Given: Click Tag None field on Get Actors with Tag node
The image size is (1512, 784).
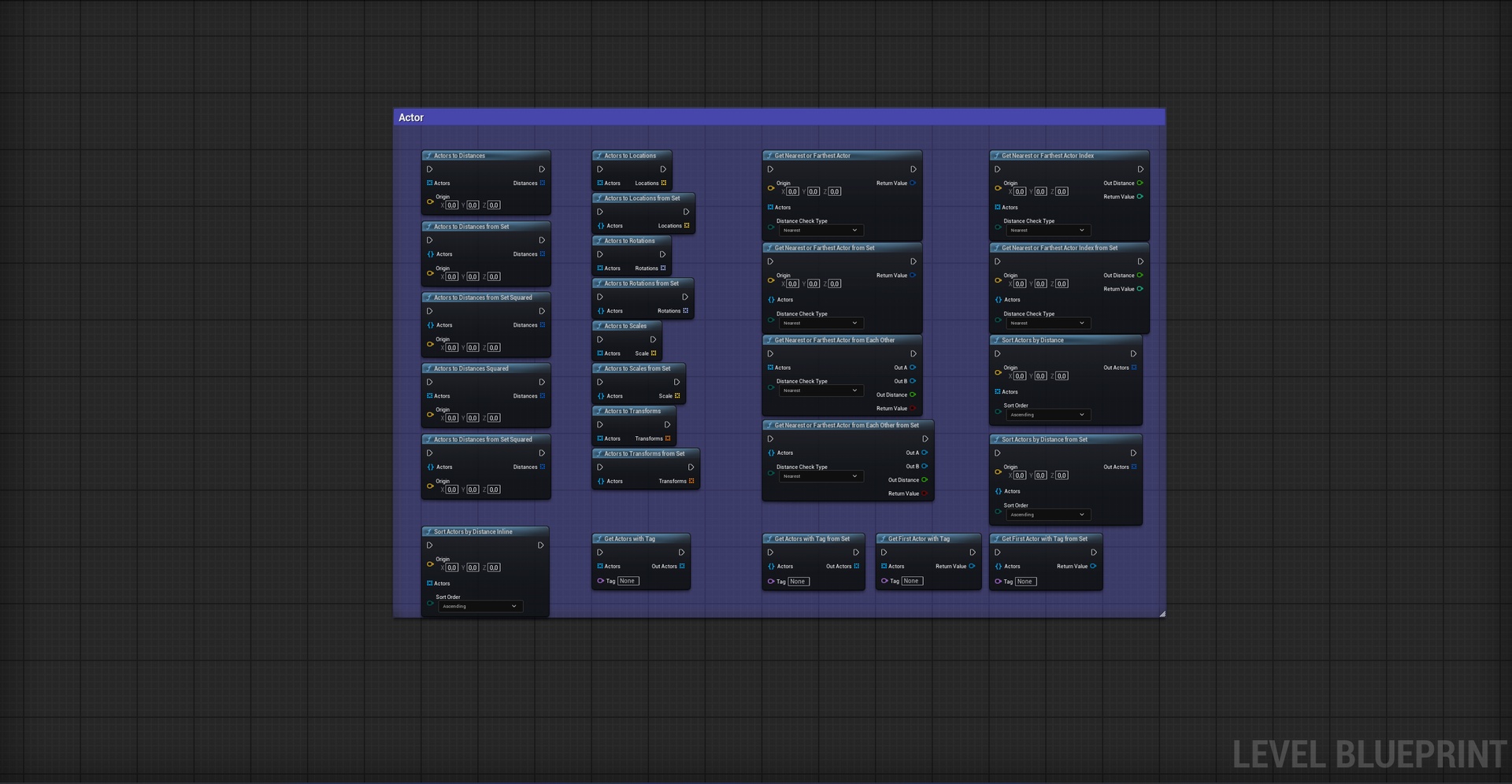Looking at the screenshot, I should 628,581.
